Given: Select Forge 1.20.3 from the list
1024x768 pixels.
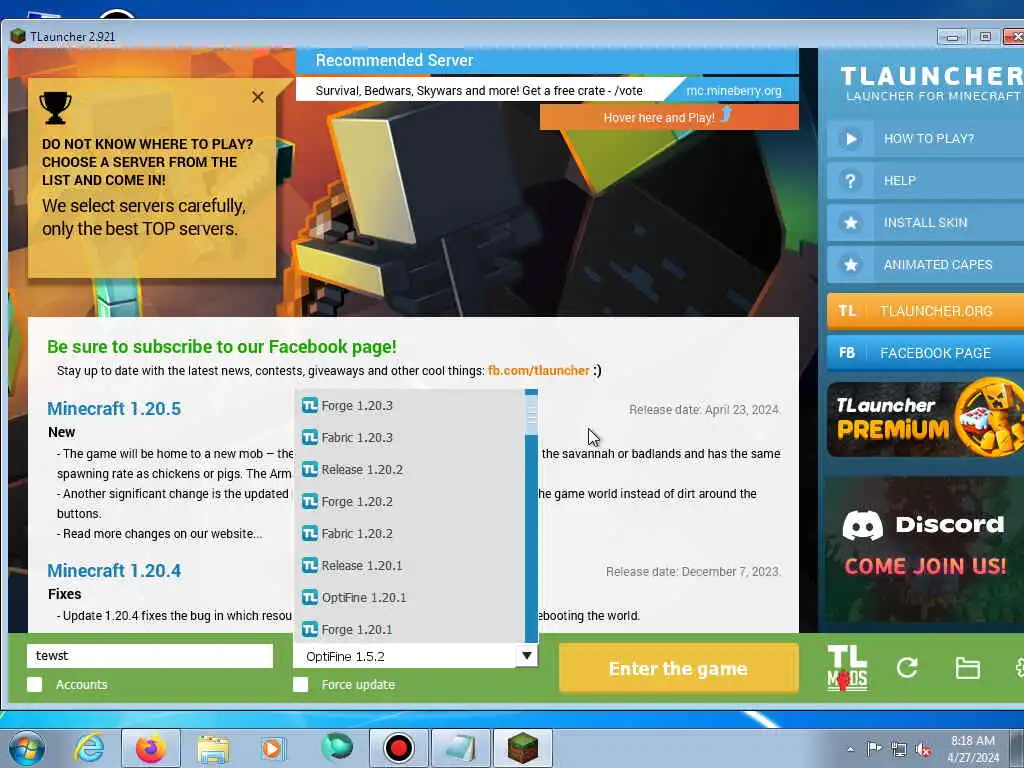Looking at the screenshot, I should [x=409, y=406].
